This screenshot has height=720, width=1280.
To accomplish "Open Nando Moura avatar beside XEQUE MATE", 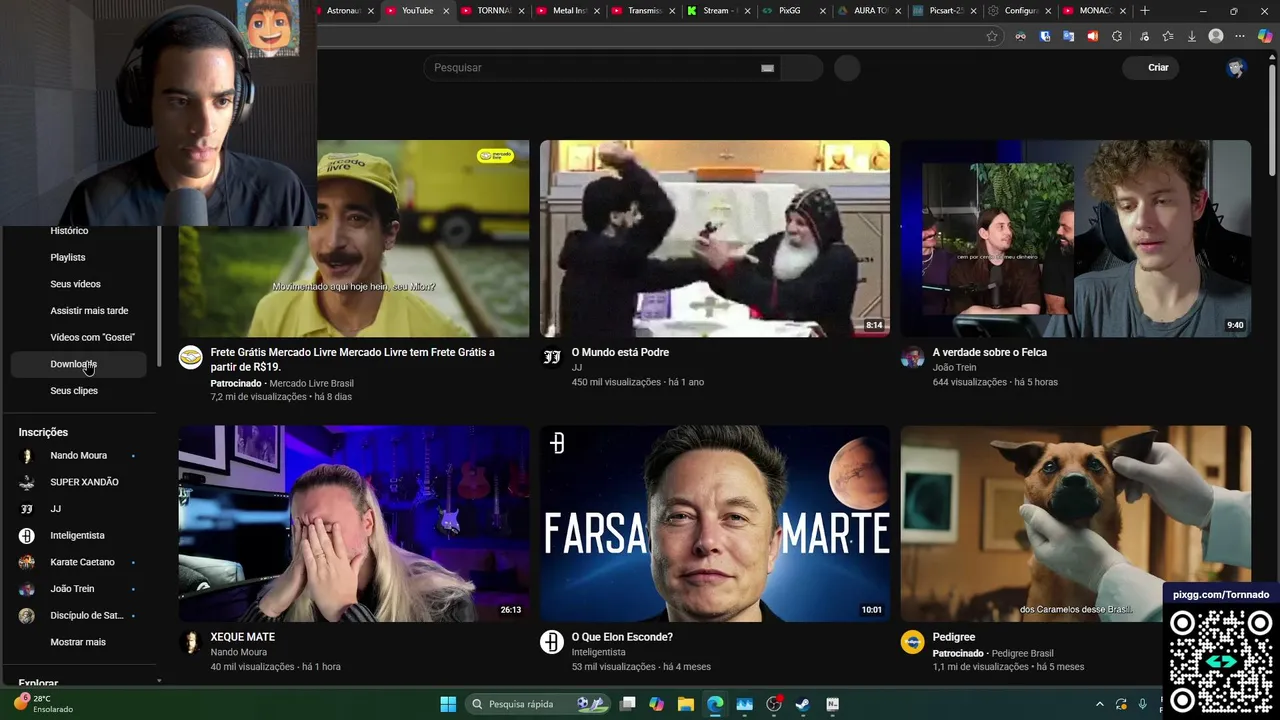I will [x=190, y=642].
